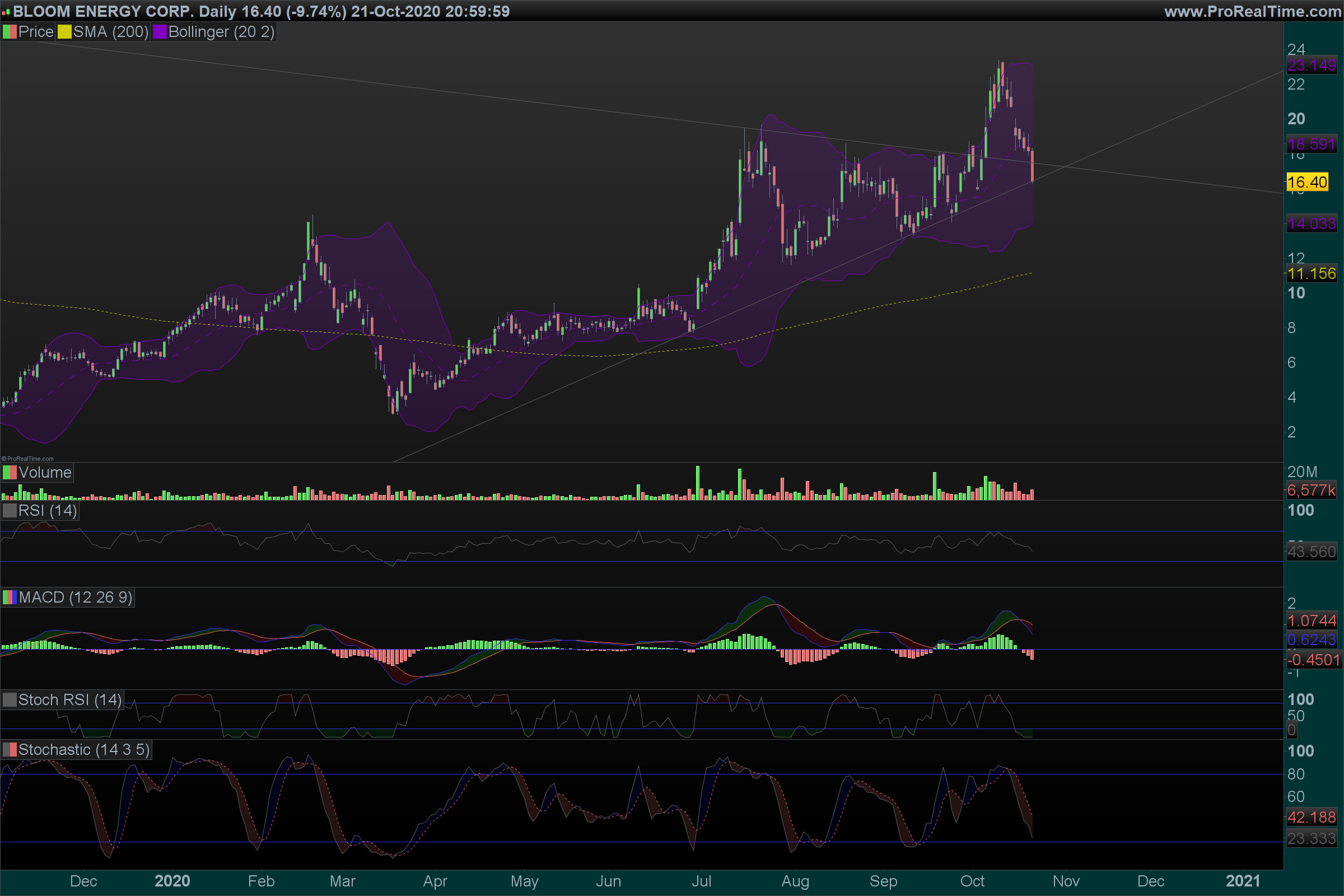Click the Price legend color icon

(x=10, y=32)
